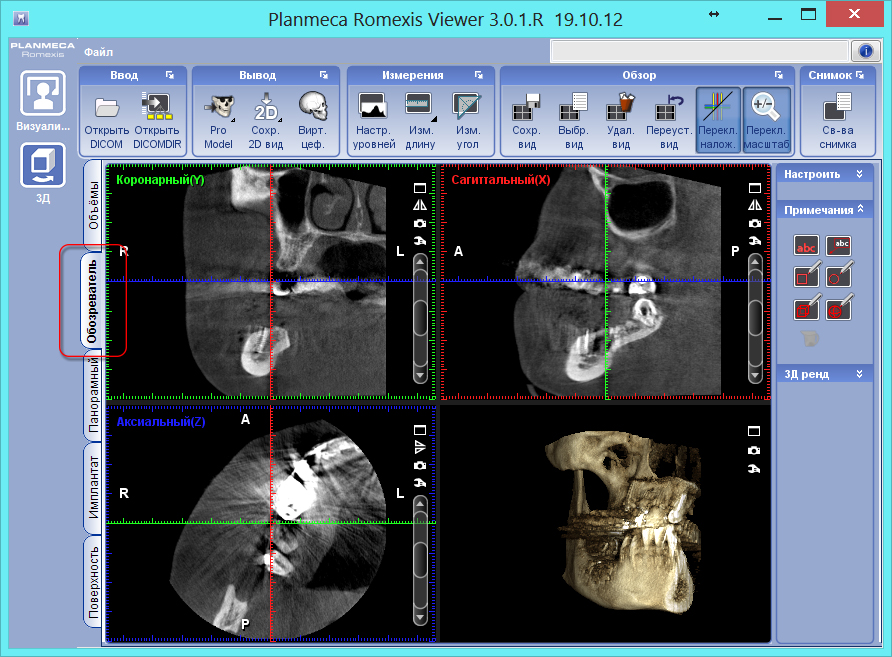Screen dimensions: 892x657
Task: Toggle Перекл. масштаб zoom mode
Action: [x=766, y=121]
